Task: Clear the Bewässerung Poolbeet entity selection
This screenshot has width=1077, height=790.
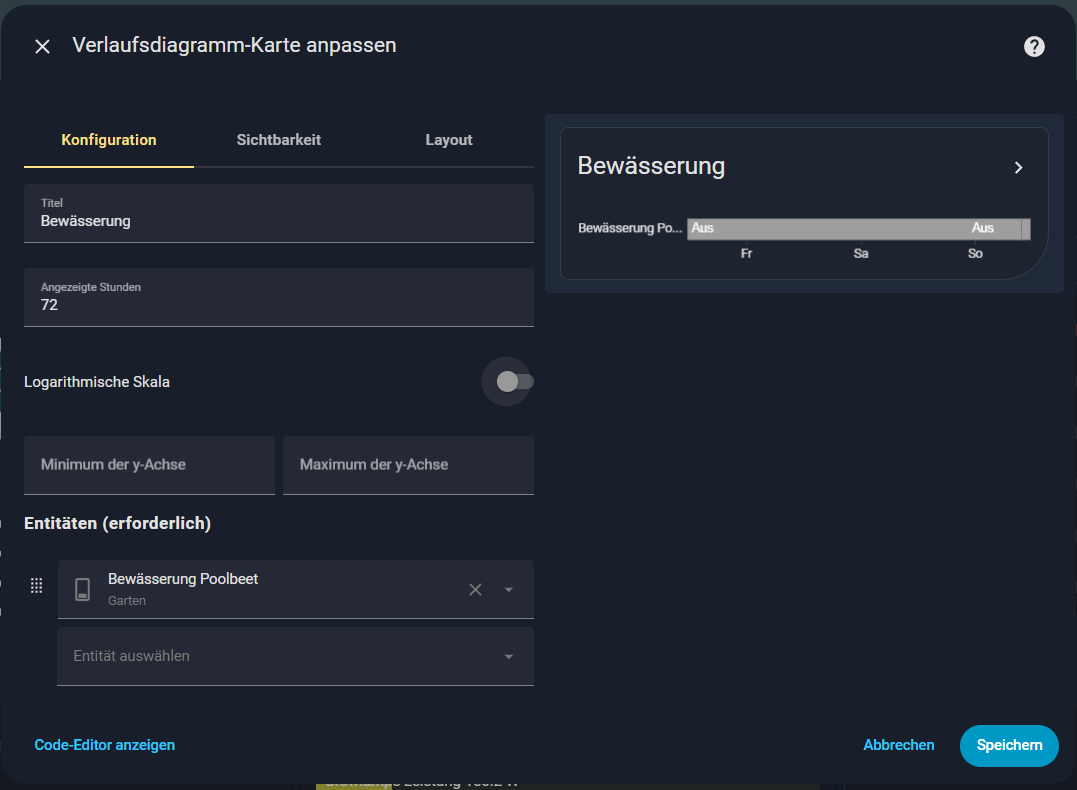Action: coord(476,590)
